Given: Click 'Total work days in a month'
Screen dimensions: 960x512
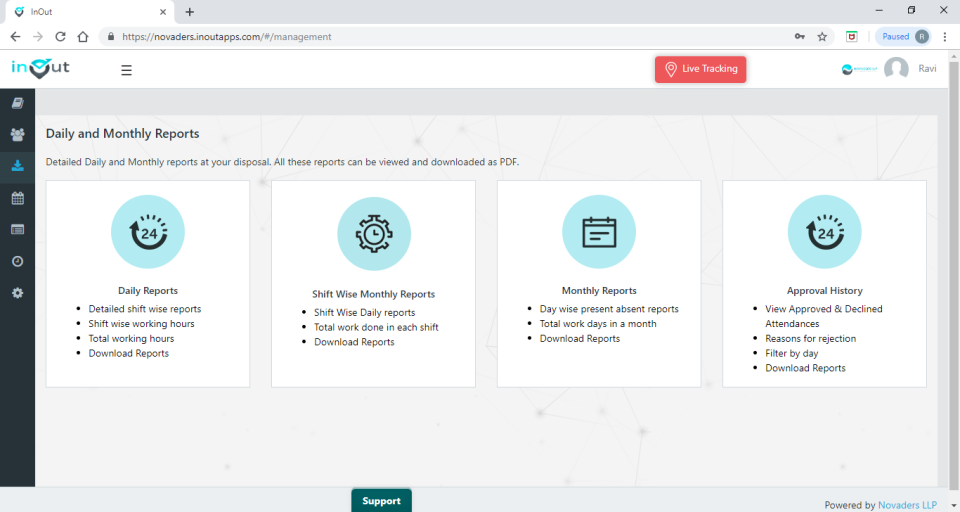Looking at the screenshot, I should click(598, 324).
